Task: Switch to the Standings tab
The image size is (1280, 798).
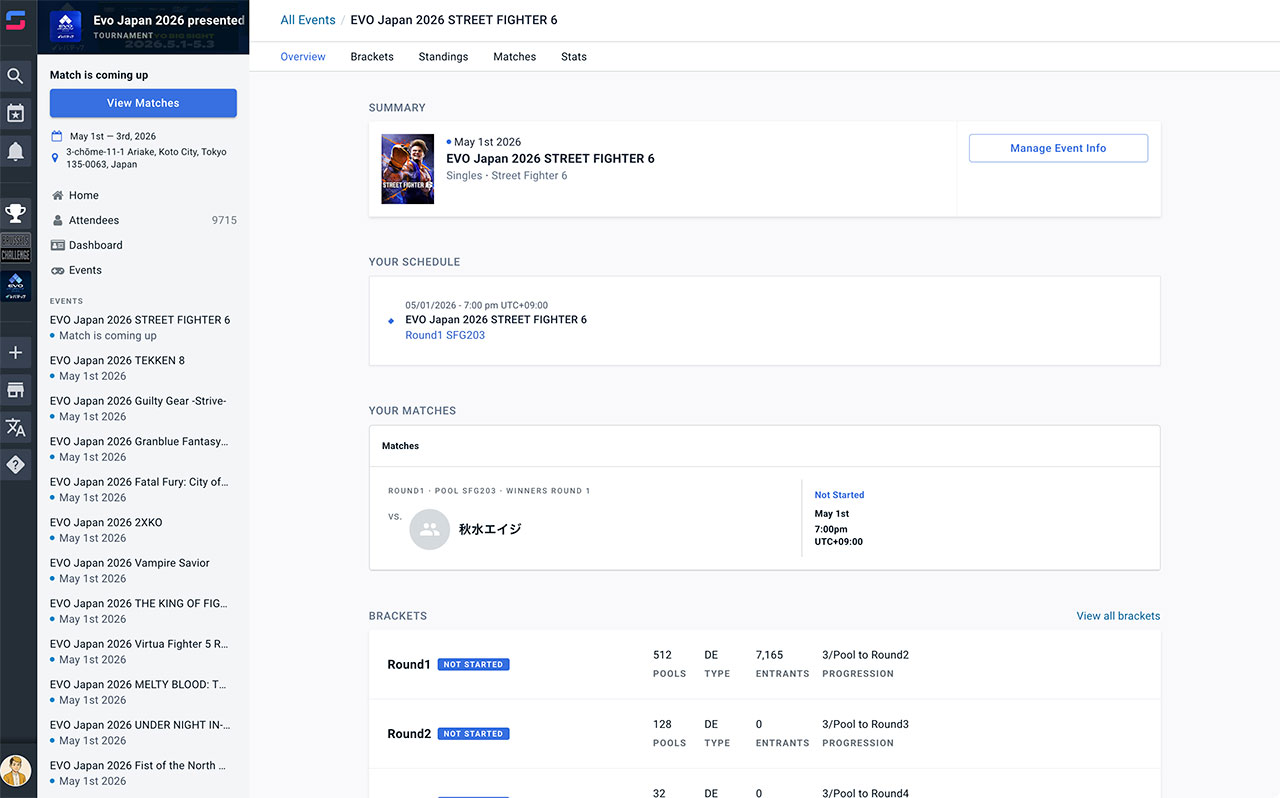Action: (x=443, y=57)
